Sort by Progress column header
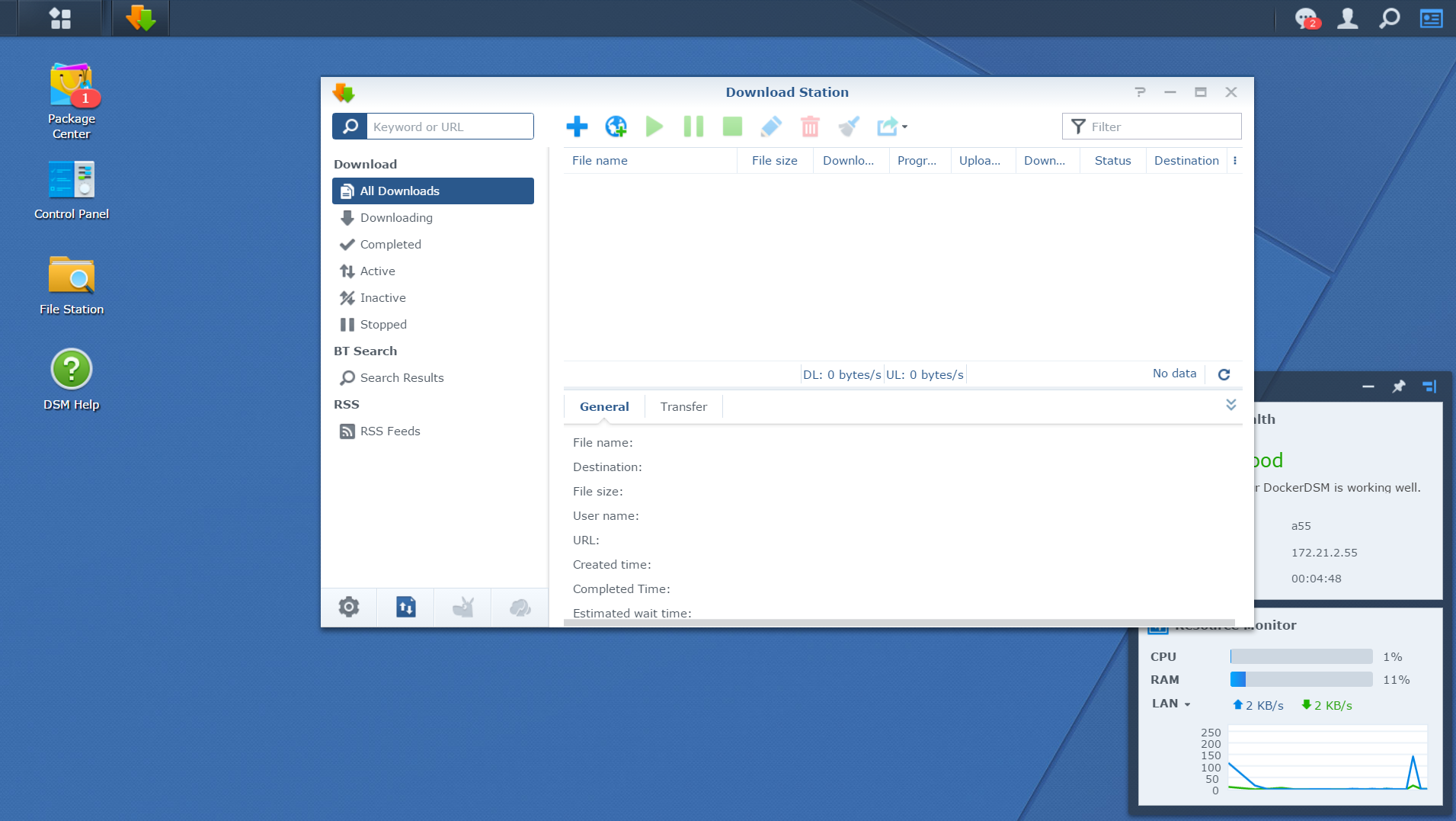This screenshot has width=1456, height=821. coord(920,161)
